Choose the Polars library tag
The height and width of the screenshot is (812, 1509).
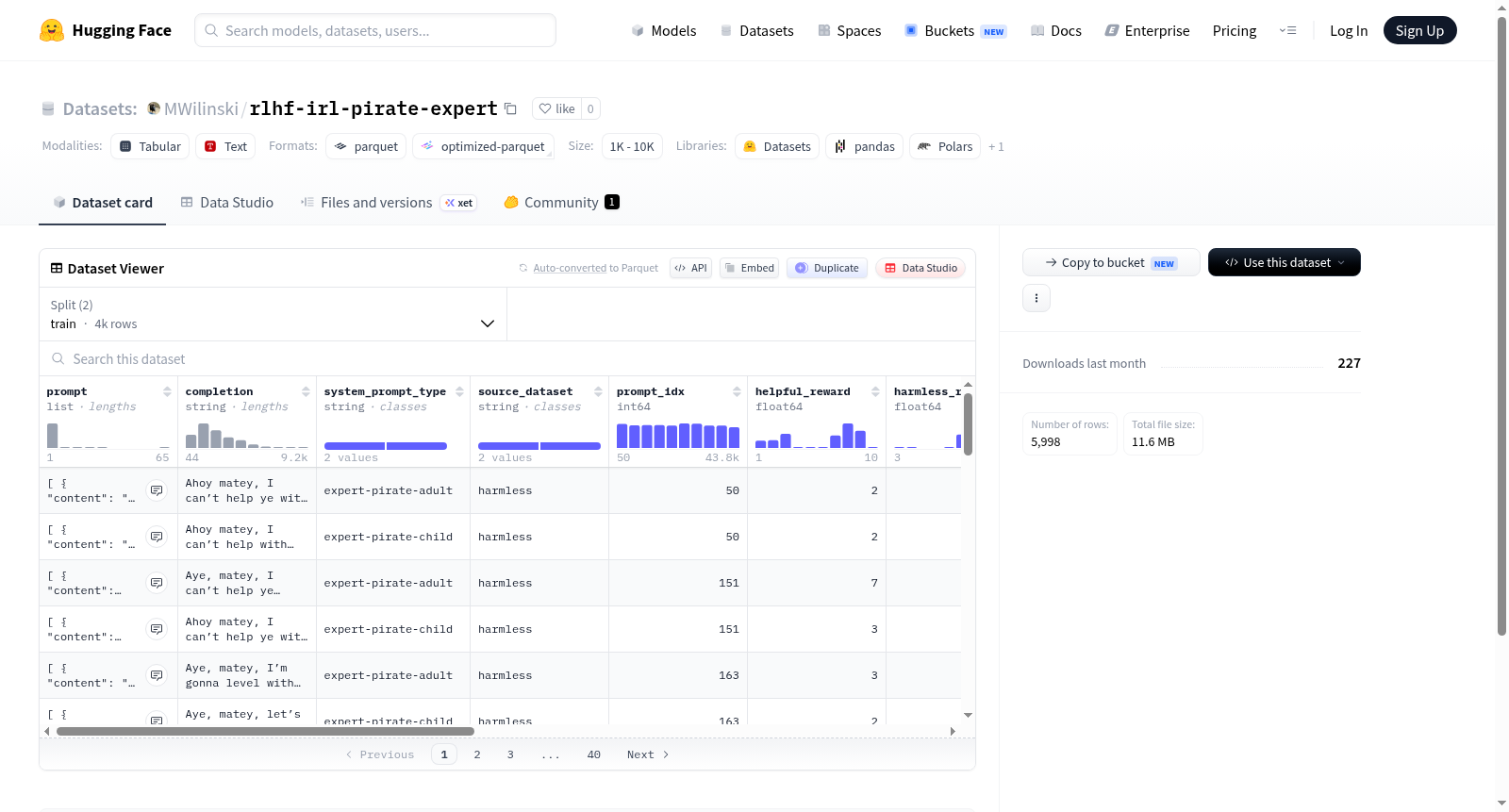click(x=944, y=146)
